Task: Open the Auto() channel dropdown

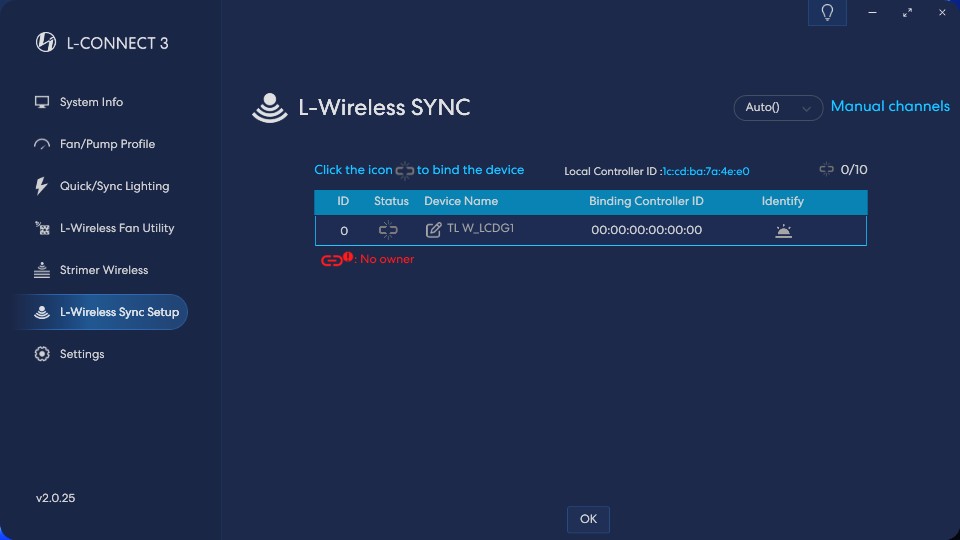Action: 777,107
